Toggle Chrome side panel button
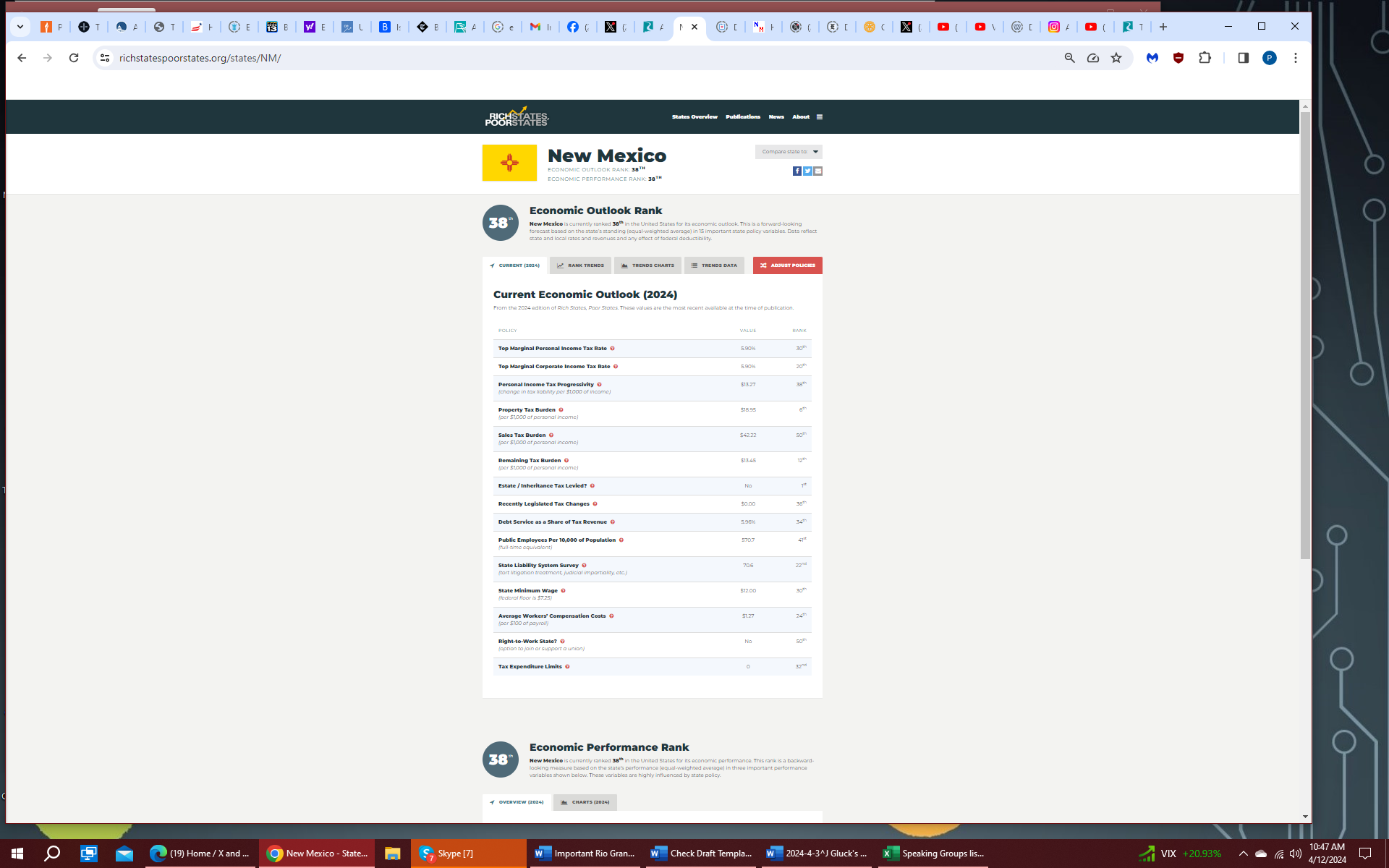Screen dimensions: 1389x868 coord(1243,58)
